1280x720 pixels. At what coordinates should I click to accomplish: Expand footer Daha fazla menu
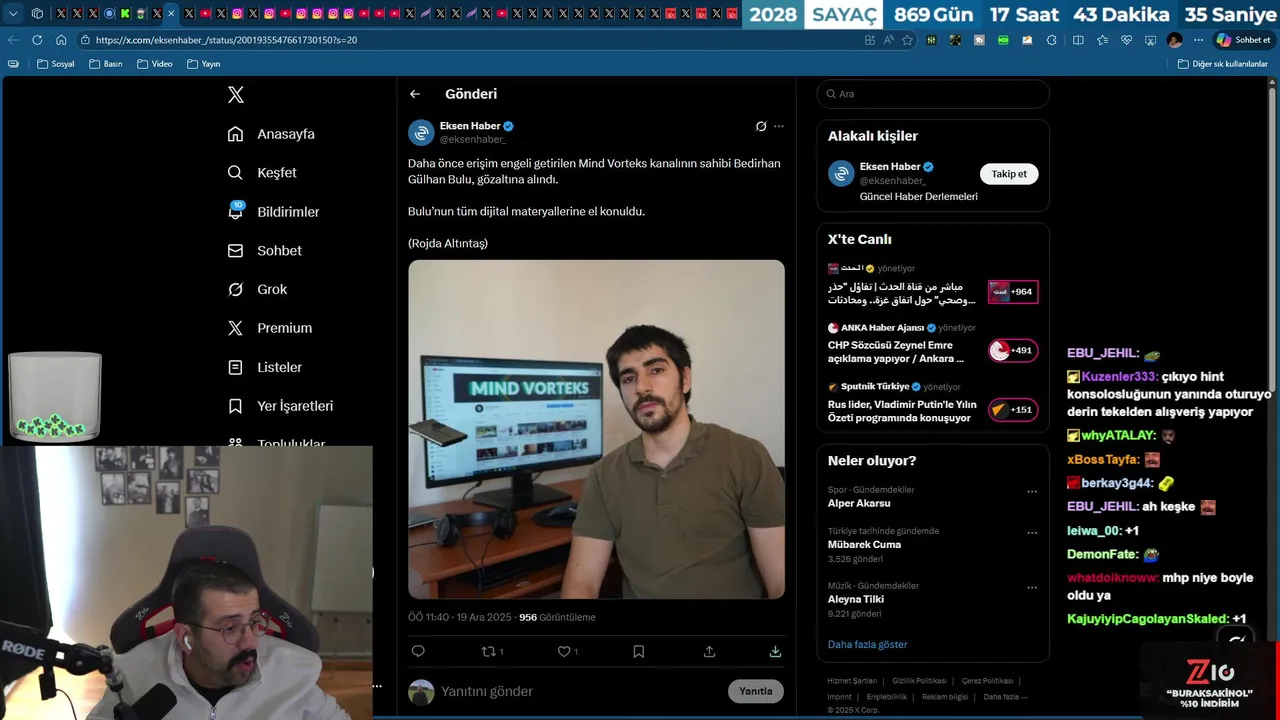coord(1004,696)
